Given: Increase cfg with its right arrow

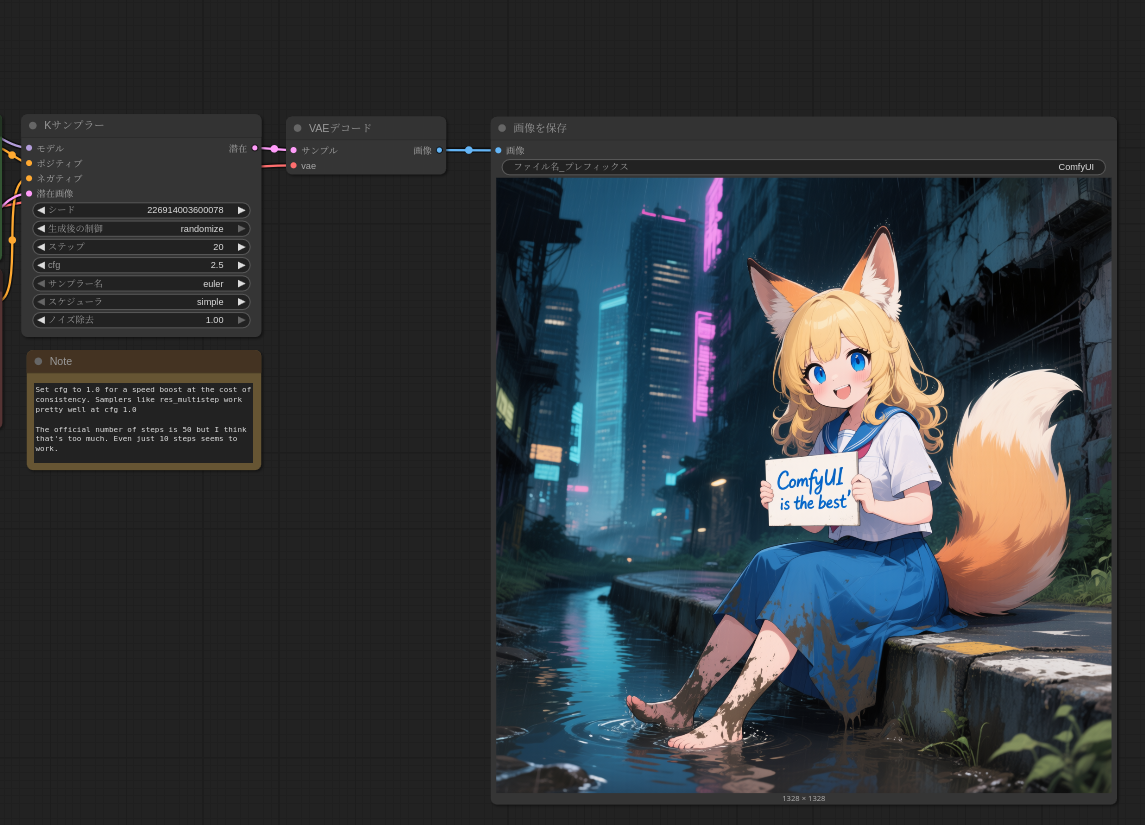Looking at the screenshot, I should click(x=242, y=265).
